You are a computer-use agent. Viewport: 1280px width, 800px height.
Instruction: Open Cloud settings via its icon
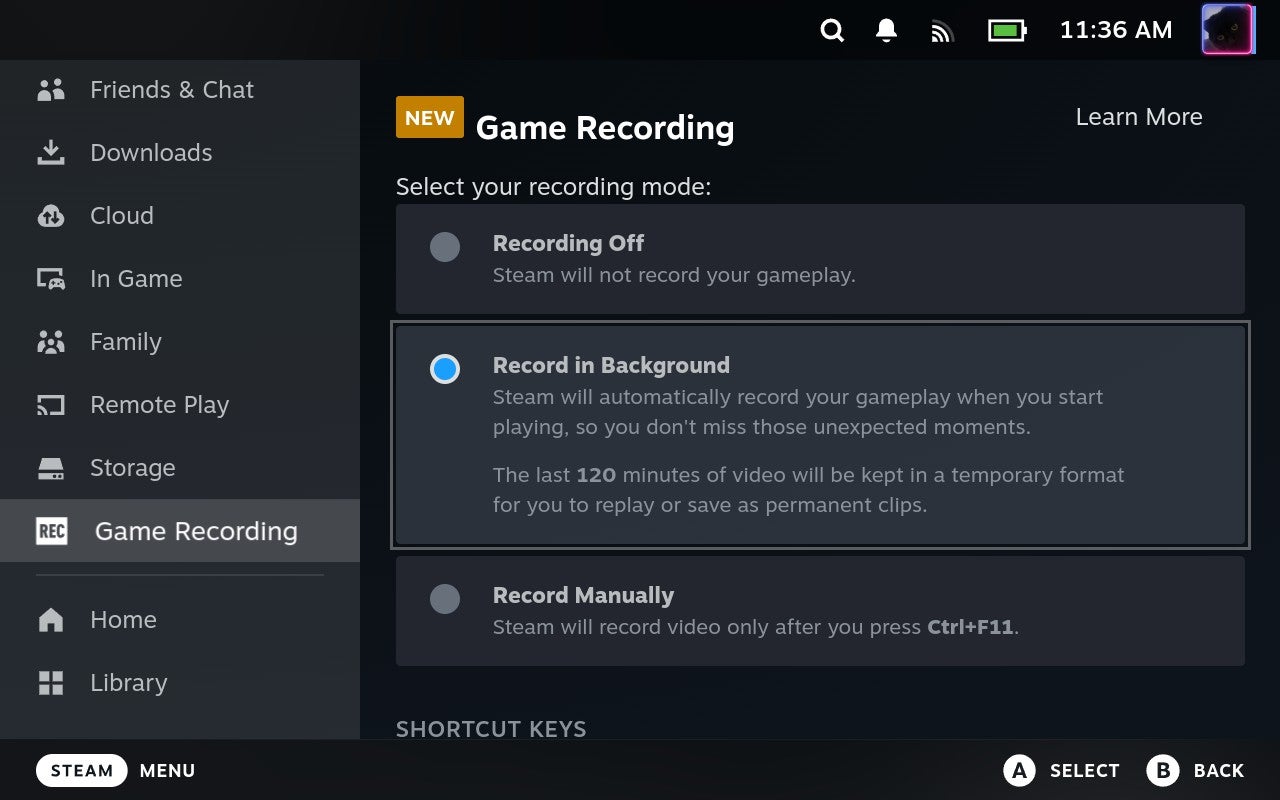click(x=50, y=215)
